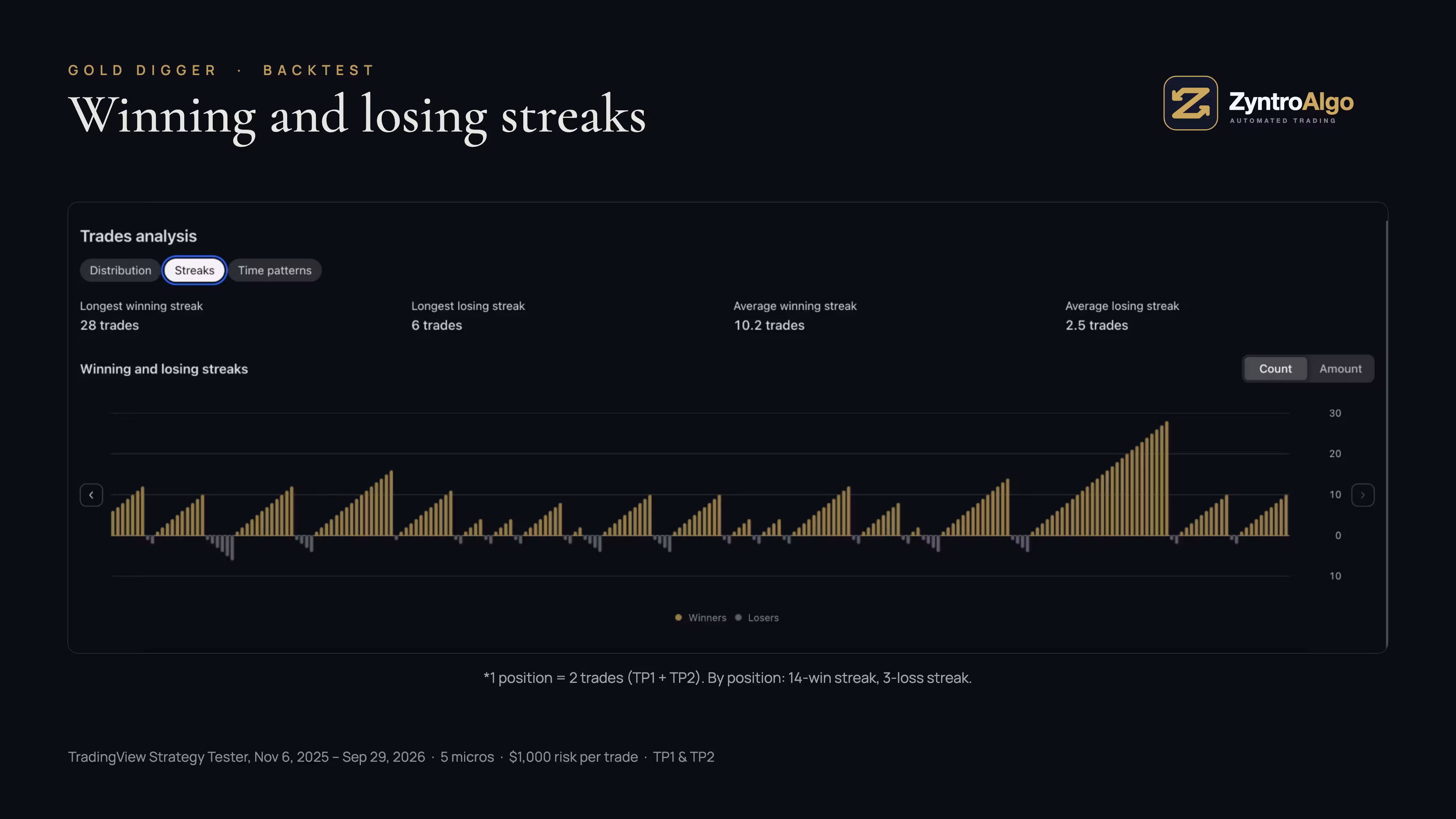
Task: Click the 30 y-axis gridline label
Action: click(x=1335, y=413)
